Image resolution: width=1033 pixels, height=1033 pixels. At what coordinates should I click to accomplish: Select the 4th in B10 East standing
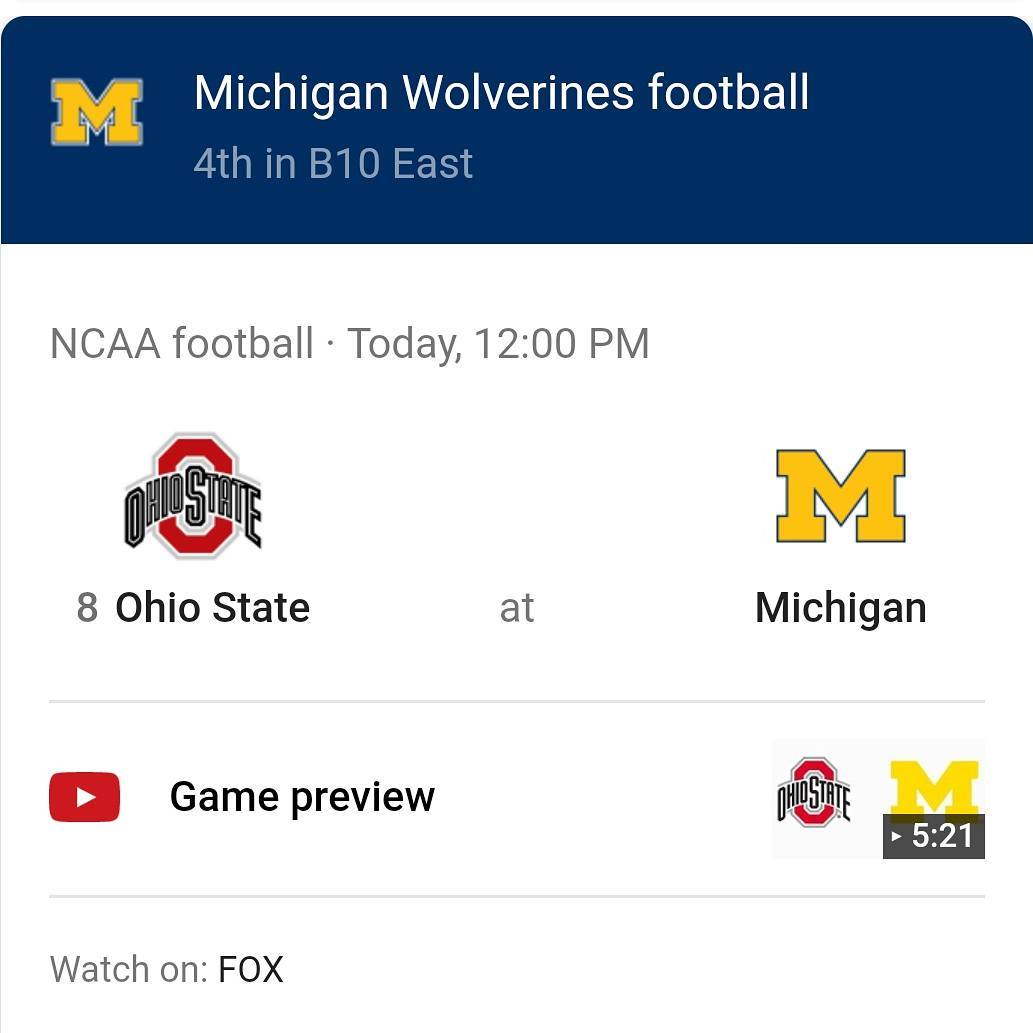[x=333, y=163]
